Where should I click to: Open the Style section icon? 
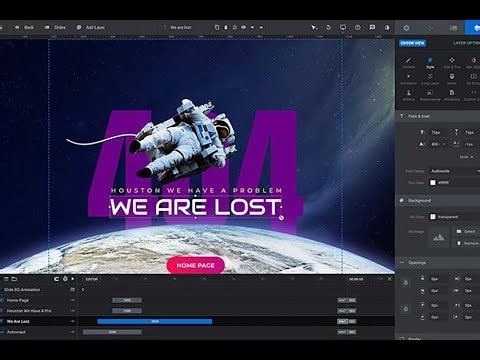[x=430, y=62]
